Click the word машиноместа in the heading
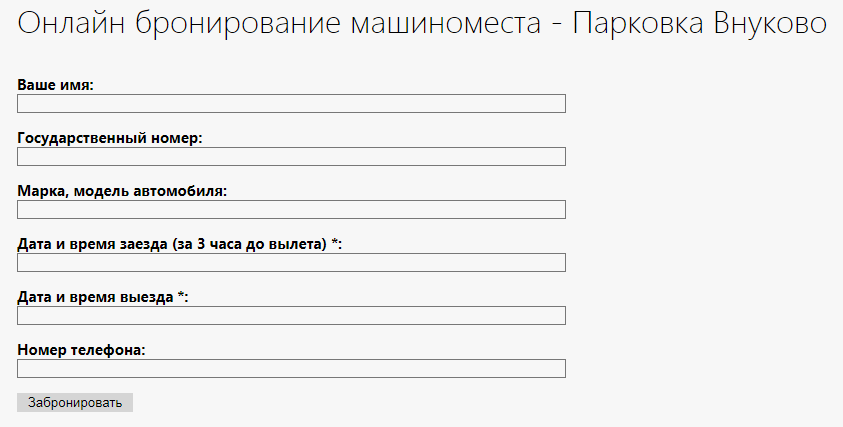Viewport: 843px width, 427px height. point(453,24)
